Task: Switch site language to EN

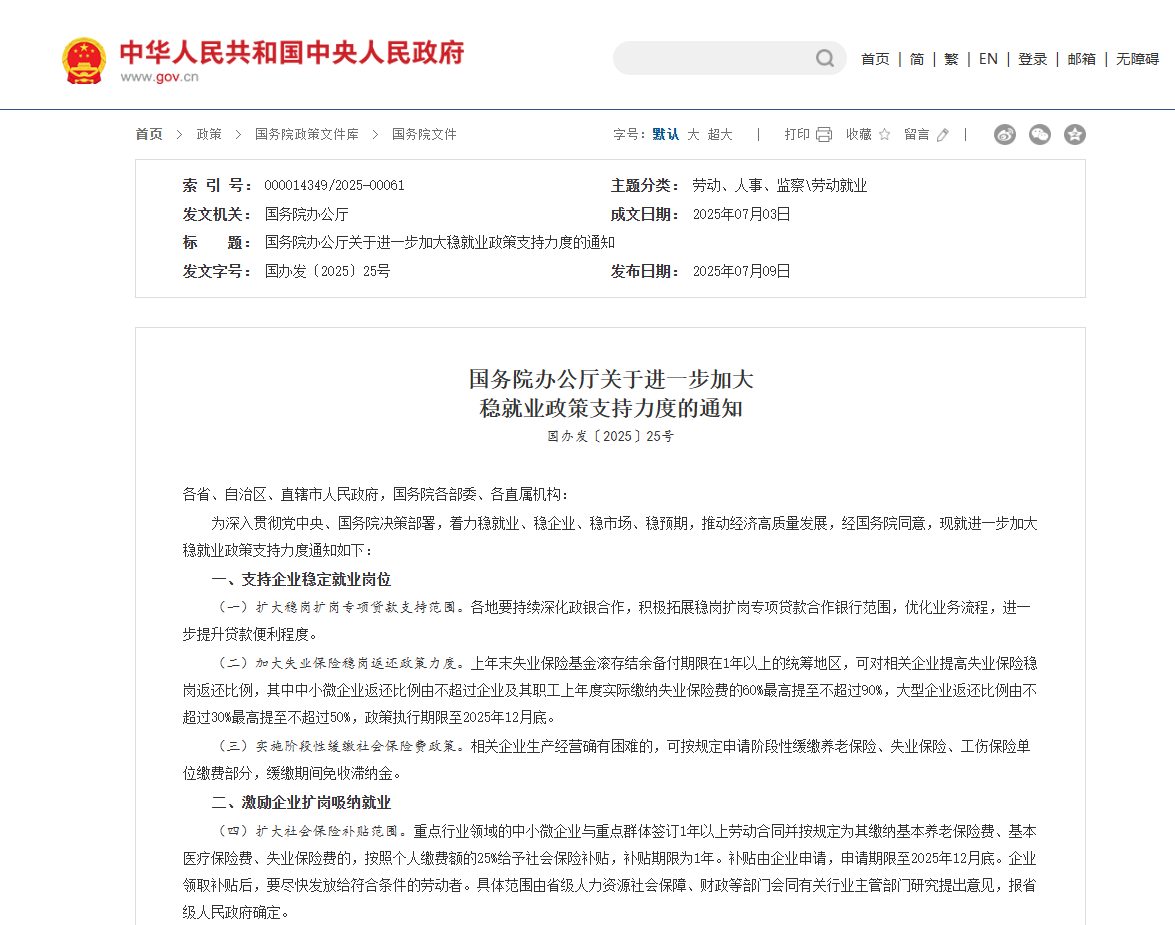Action: [x=988, y=59]
